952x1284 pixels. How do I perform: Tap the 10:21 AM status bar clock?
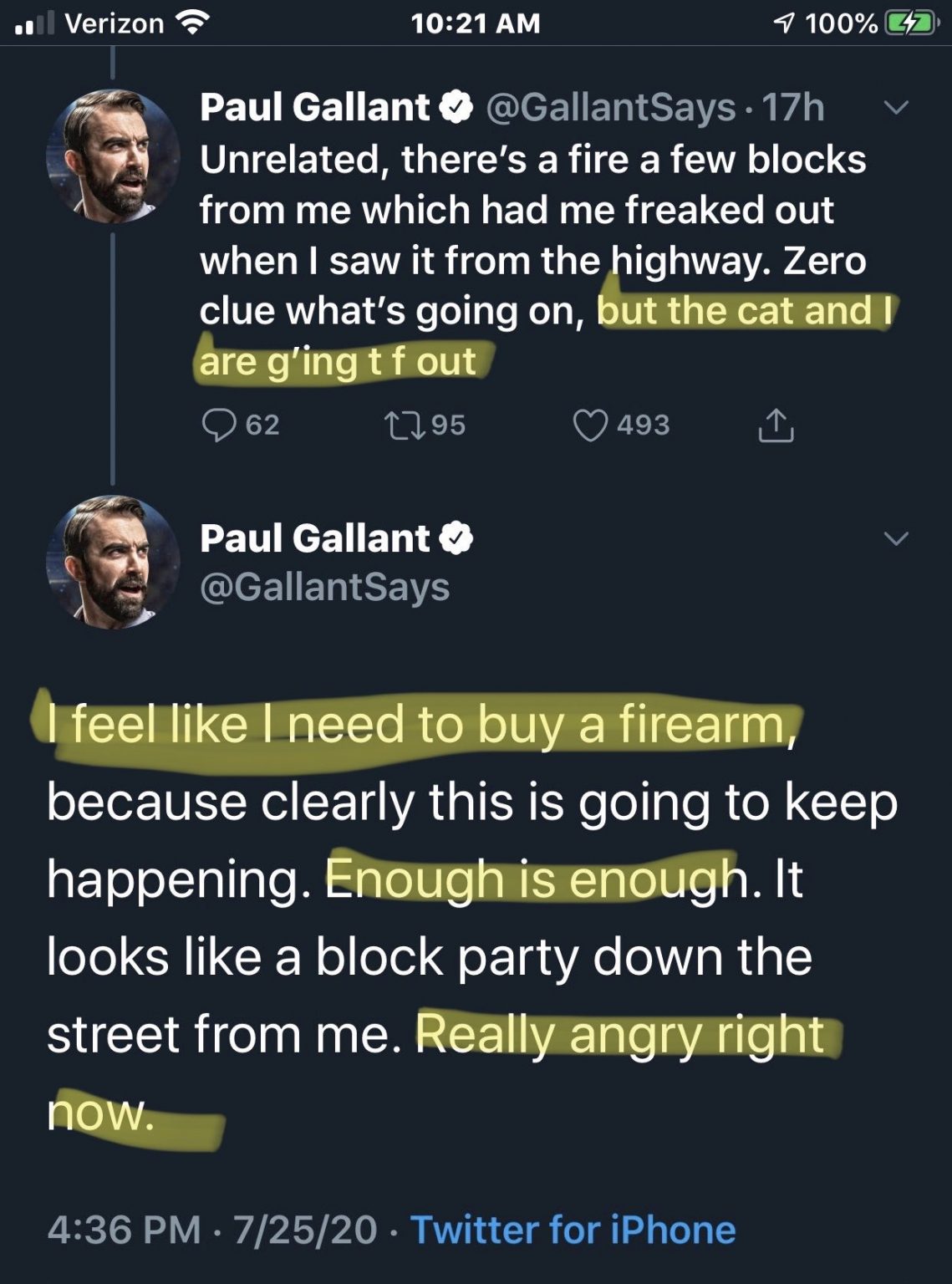[x=476, y=23]
